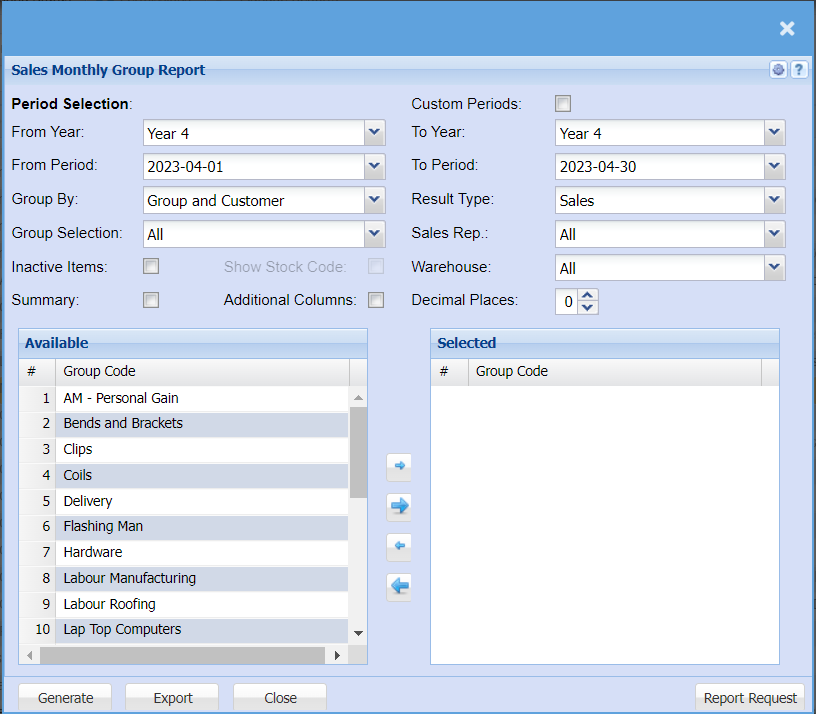Click the Report Request button
This screenshot has width=816, height=714.
[750, 698]
